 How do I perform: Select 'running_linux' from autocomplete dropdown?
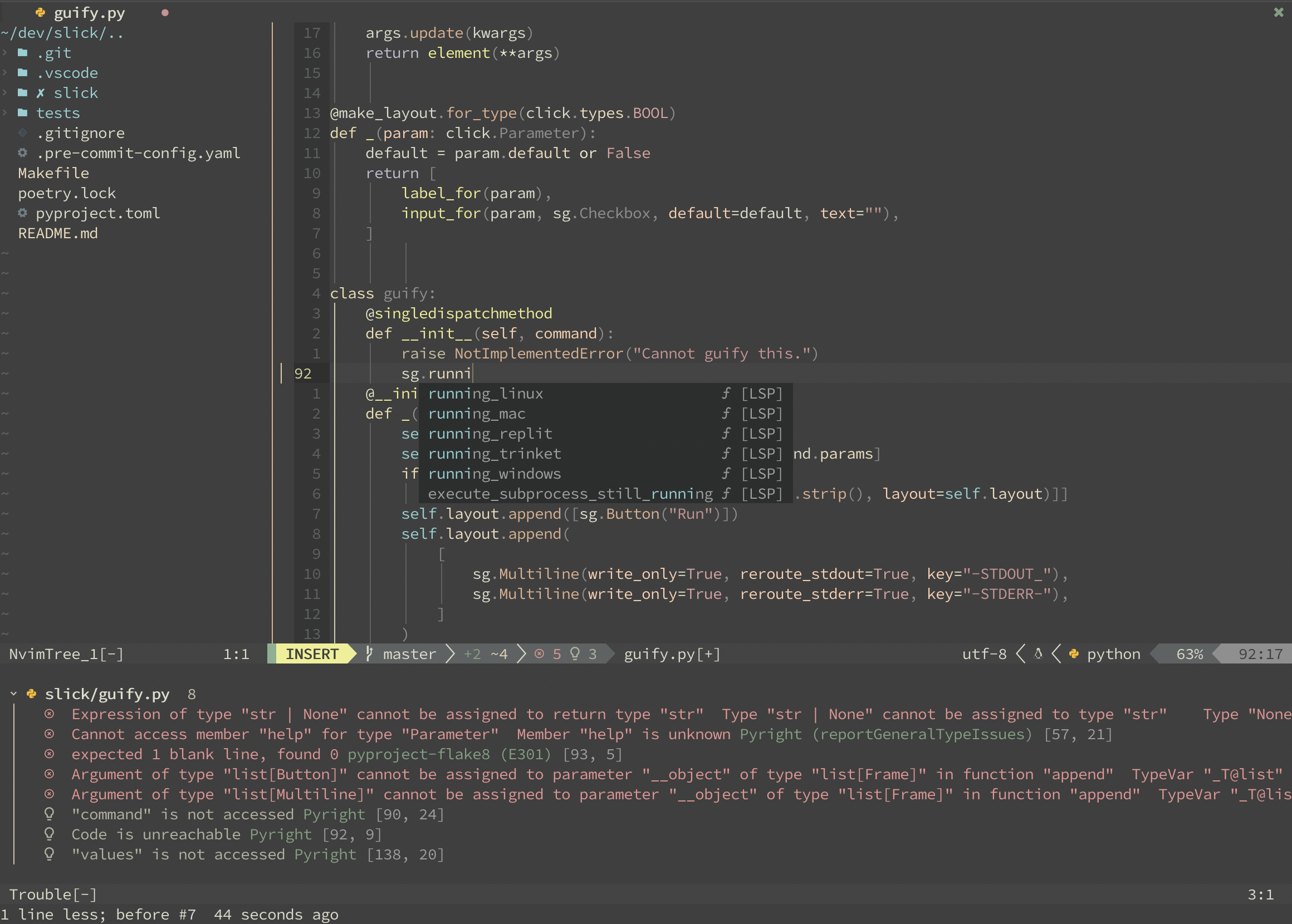(x=485, y=393)
